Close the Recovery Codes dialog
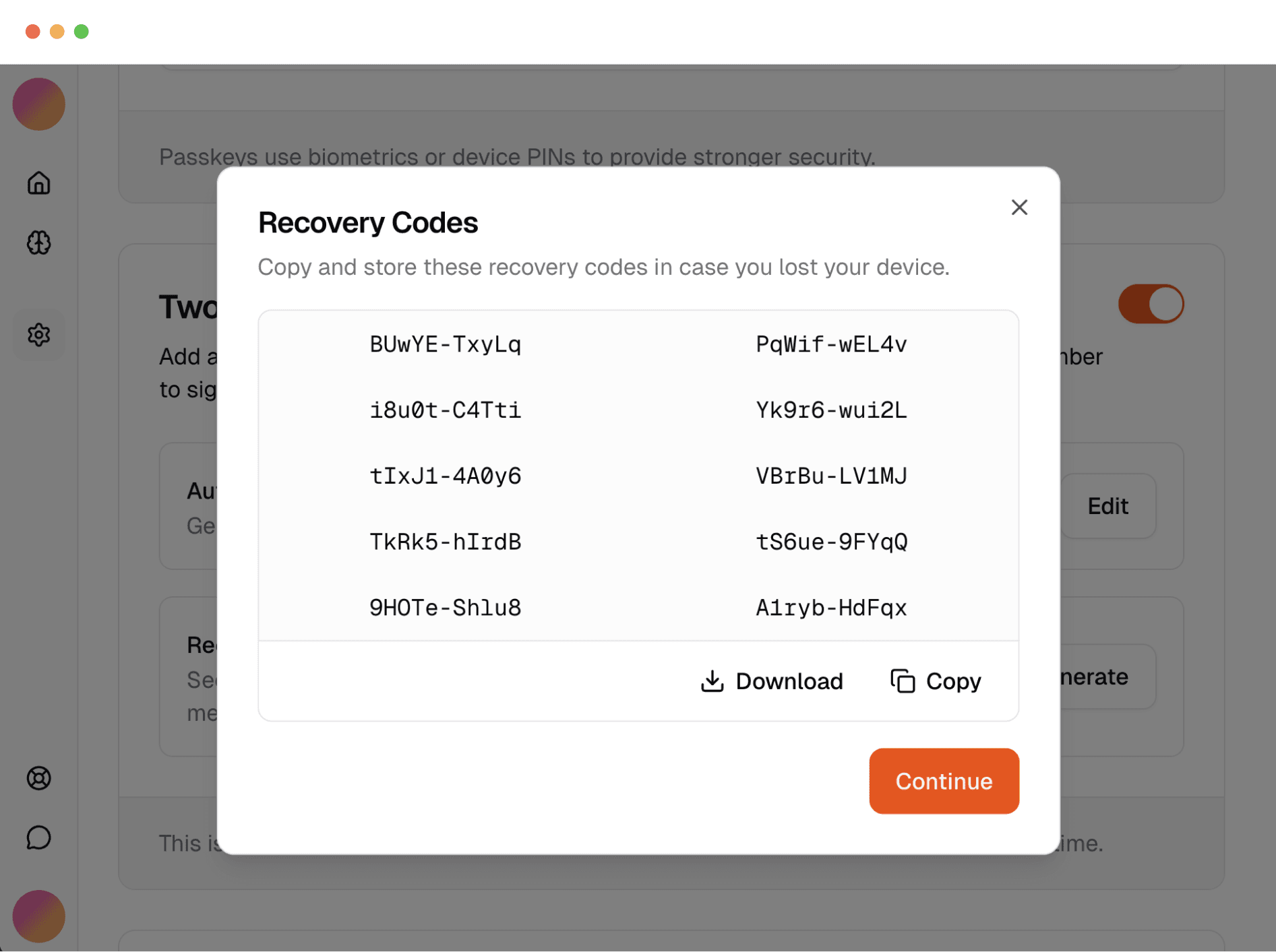1276x952 pixels. coord(1019,208)
